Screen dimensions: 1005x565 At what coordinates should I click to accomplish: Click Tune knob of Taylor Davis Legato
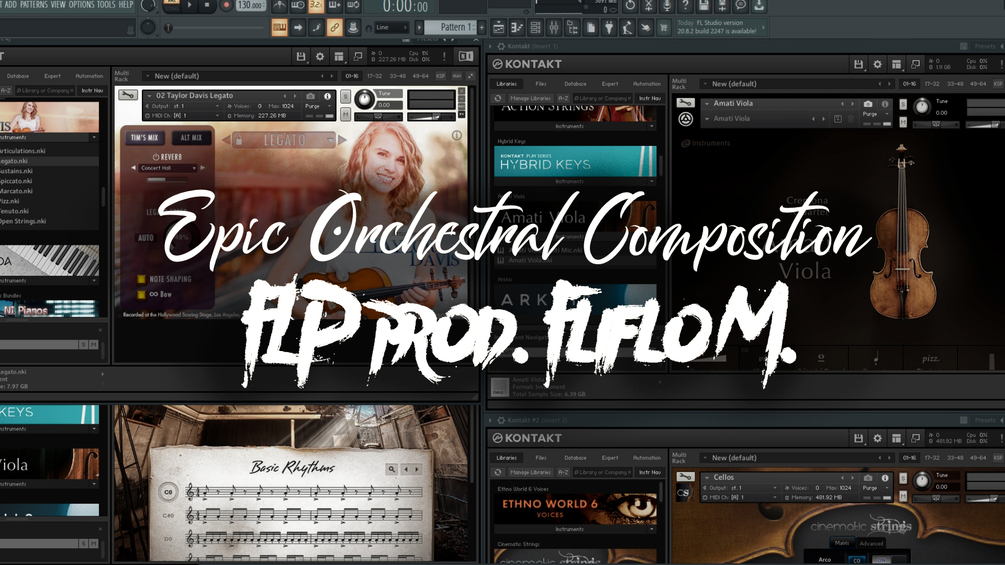364,99
